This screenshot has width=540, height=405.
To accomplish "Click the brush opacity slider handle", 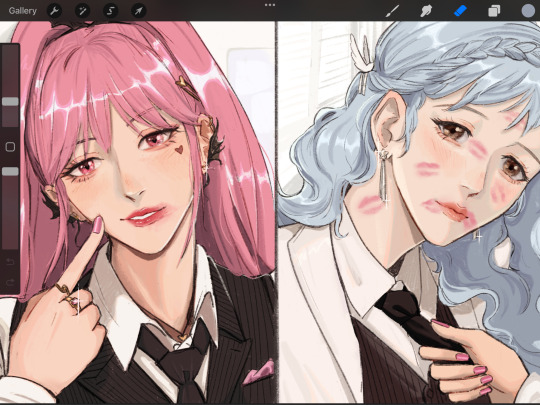I will [10, 172].
